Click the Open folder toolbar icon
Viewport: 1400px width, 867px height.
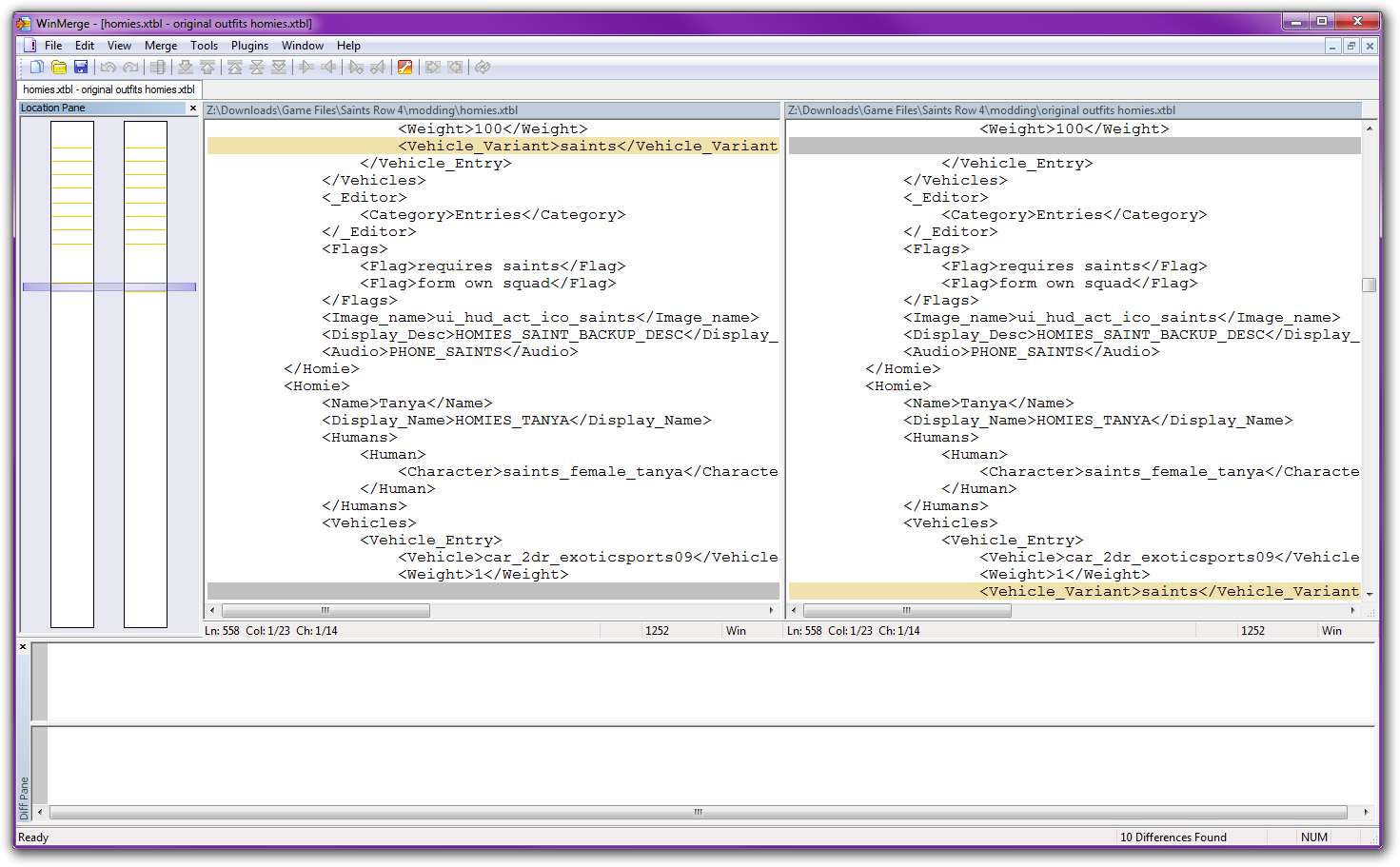point(59,67)
